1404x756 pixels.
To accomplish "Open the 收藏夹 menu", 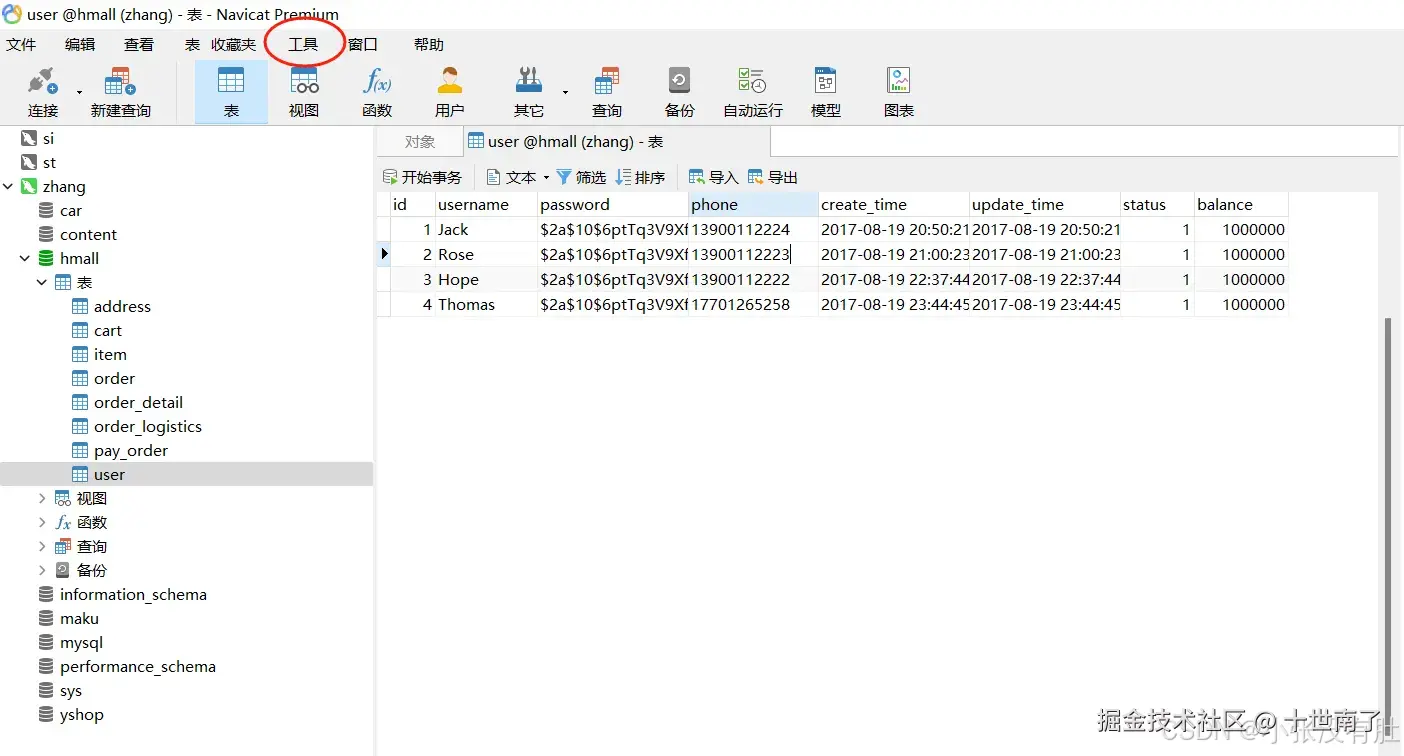I will click(234, 44).
